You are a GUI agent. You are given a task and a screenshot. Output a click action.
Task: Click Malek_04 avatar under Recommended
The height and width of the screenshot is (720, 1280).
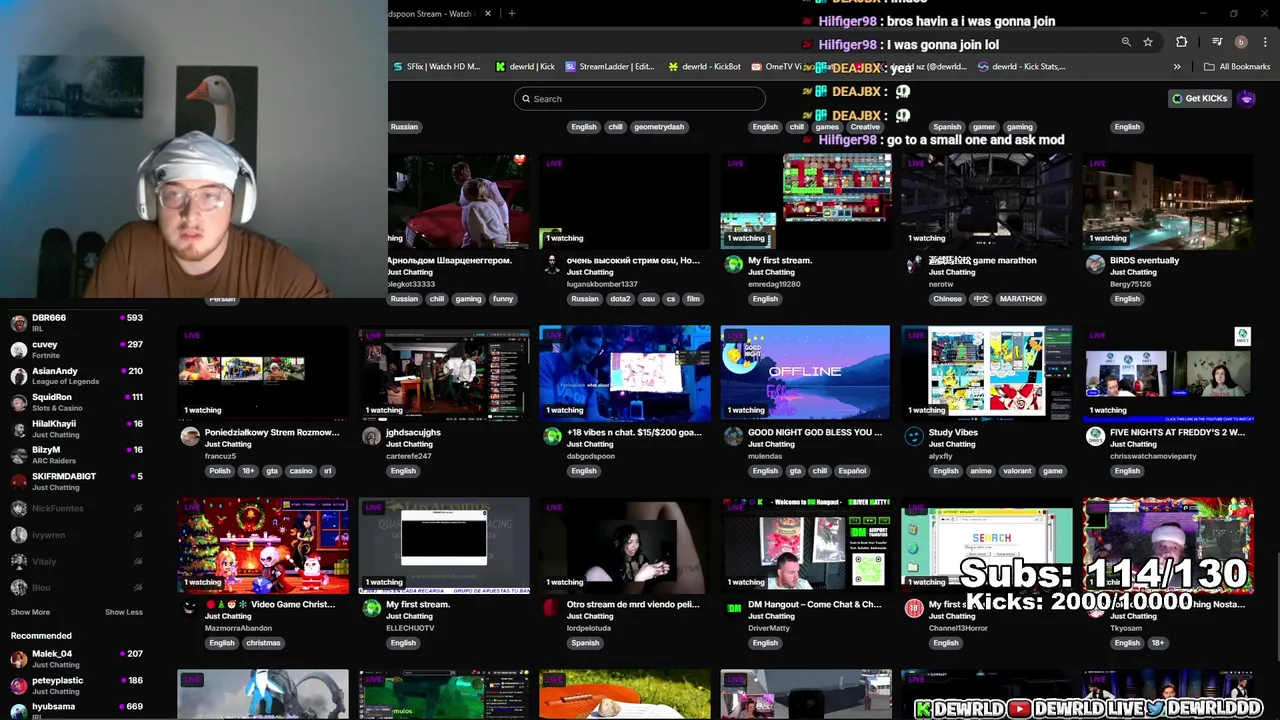coord(18,659)
